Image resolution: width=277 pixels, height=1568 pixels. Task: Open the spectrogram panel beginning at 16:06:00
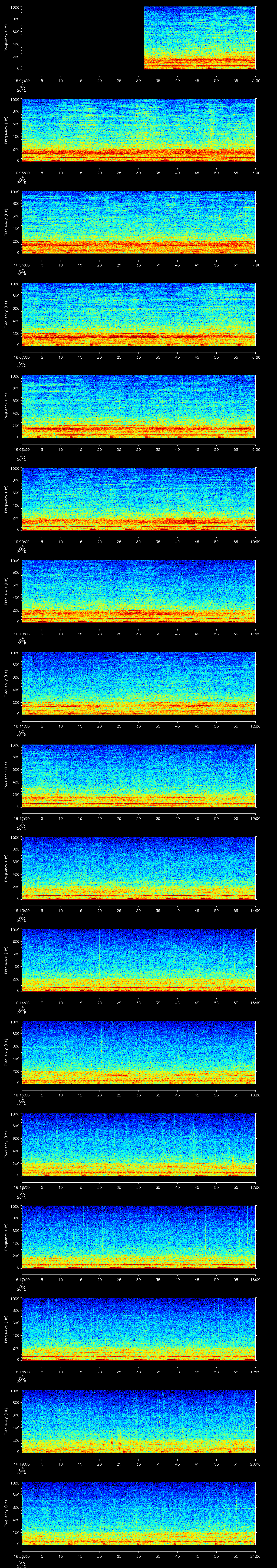point(139,222)
